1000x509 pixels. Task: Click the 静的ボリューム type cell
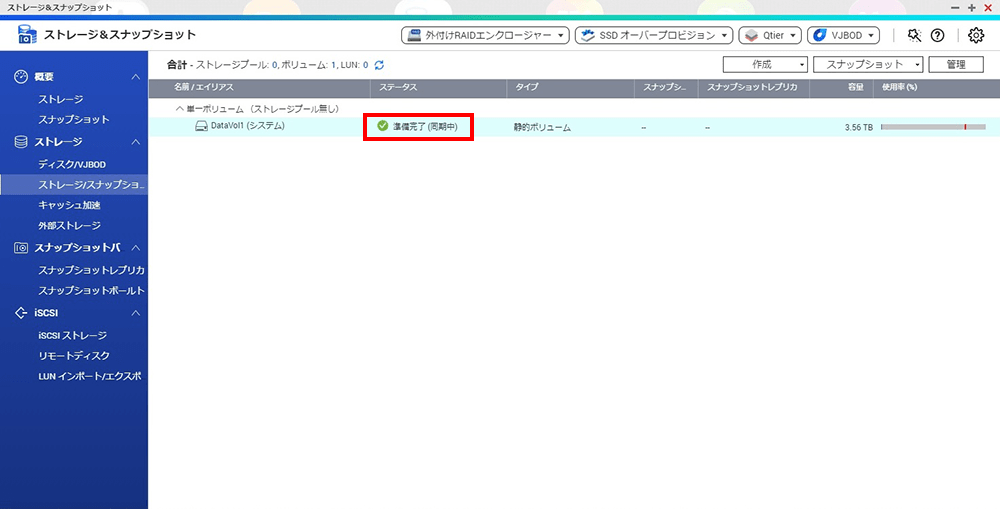(543, 128)
